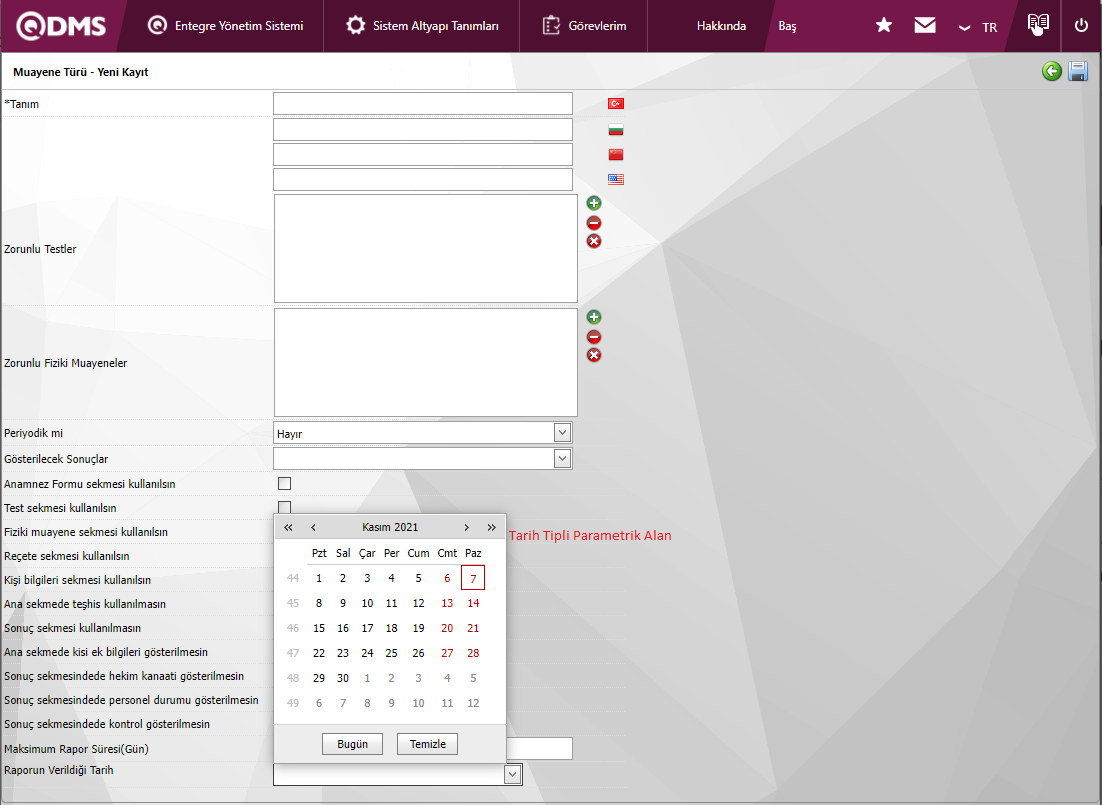Click Zorunlu Testler list box
Viewport: 1102px width, 805px height.
tap(425, 248)
